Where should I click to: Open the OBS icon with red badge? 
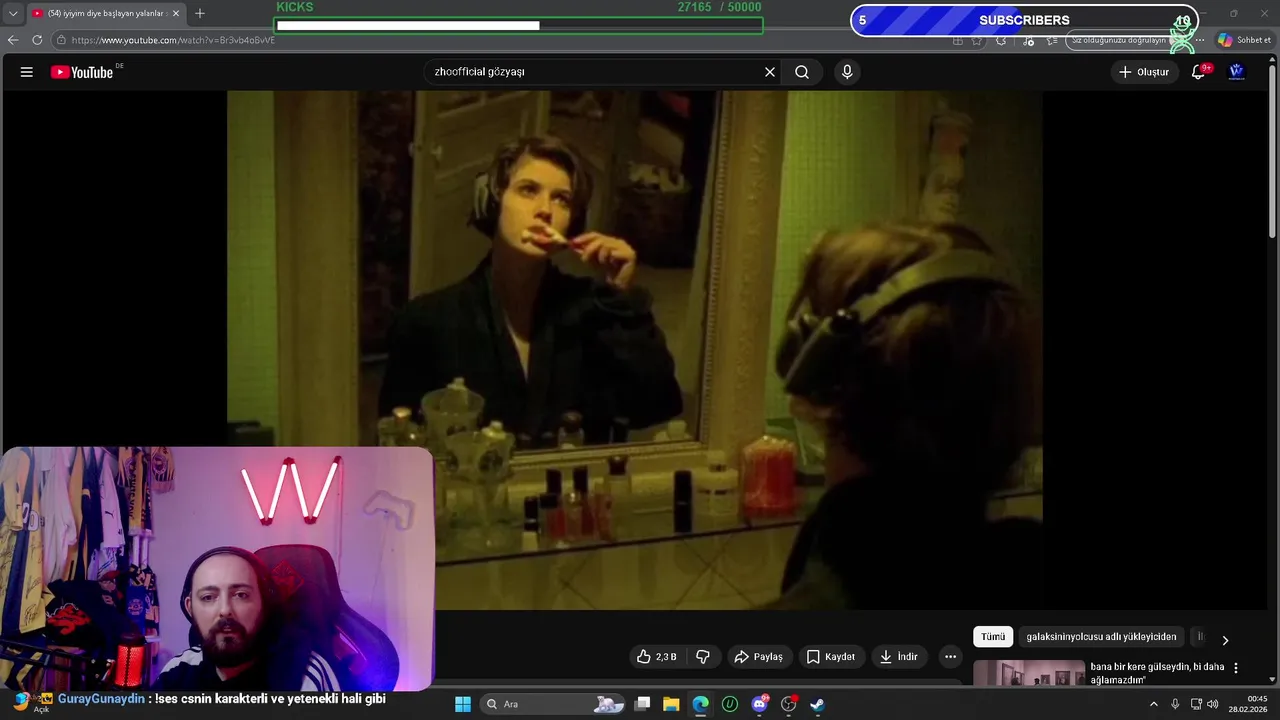click(x=789, y=704)
